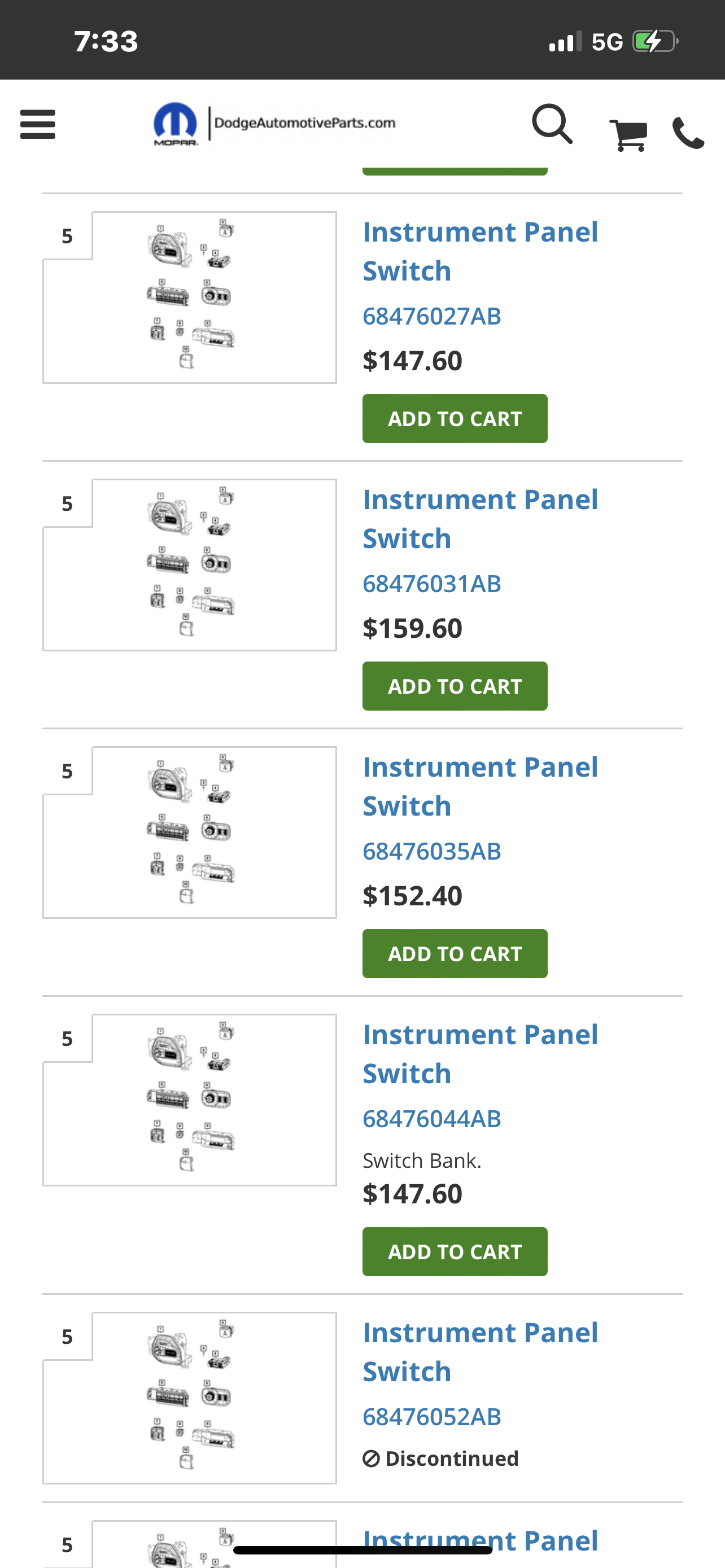725x1568 pixels.
Task: Open the search magnifier icon
Action: (552, 124)
